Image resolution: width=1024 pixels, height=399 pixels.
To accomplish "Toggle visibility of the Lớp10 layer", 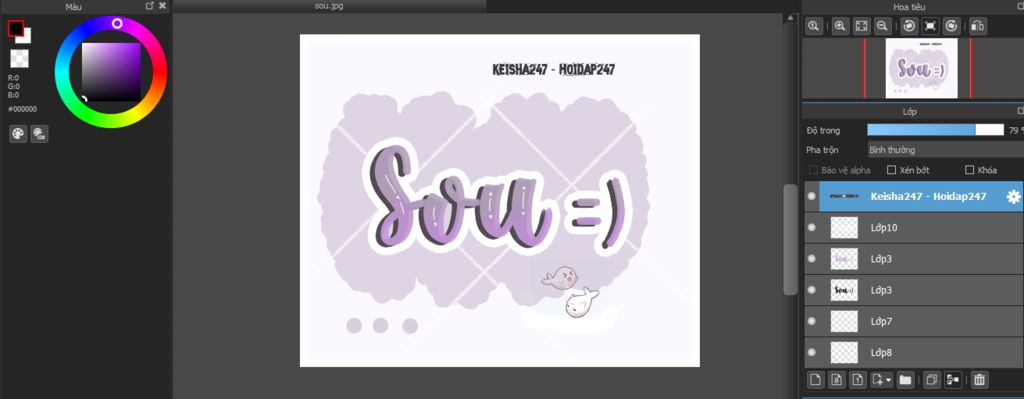I will tap(812, 228).
